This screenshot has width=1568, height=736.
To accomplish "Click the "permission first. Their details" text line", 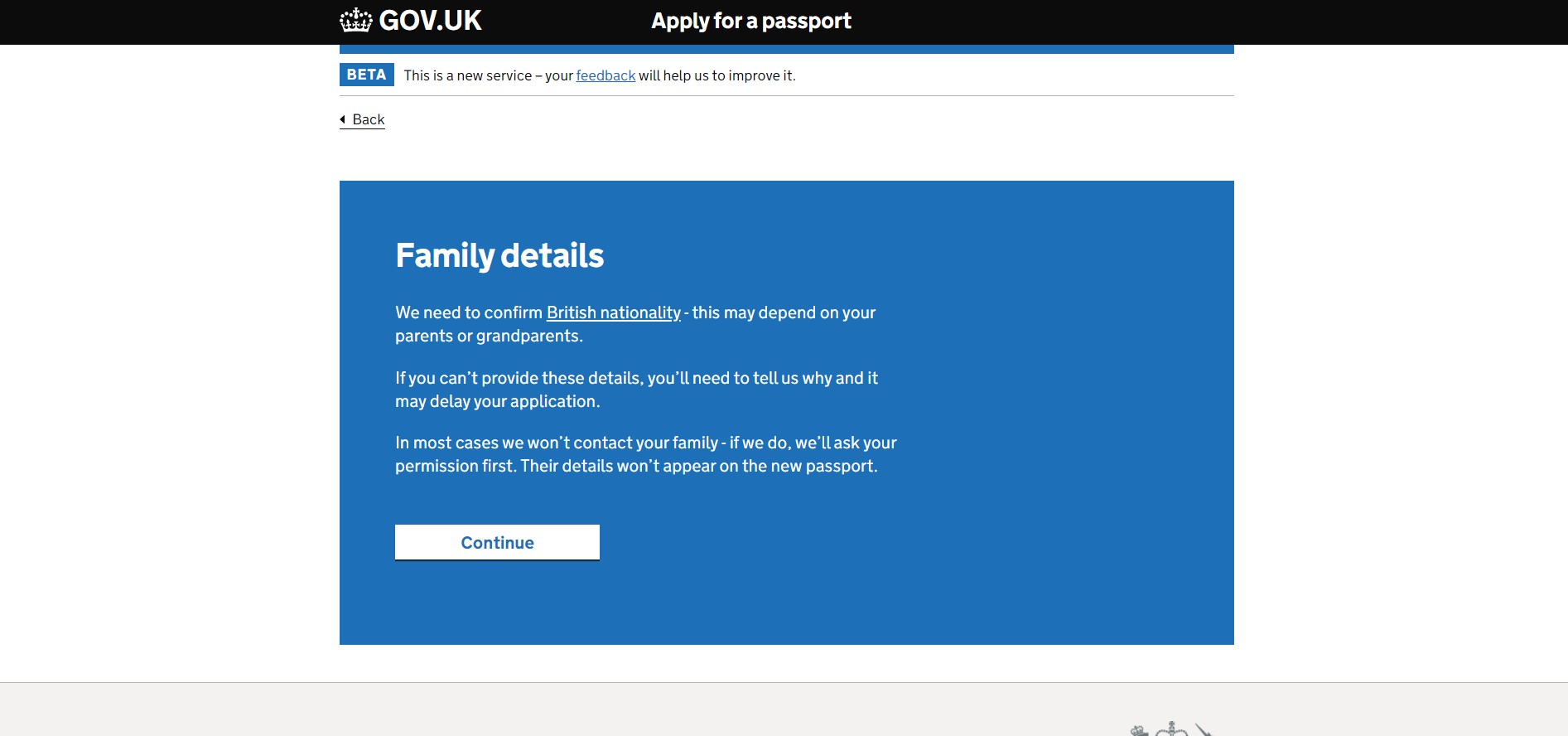I will pos(635,466).
